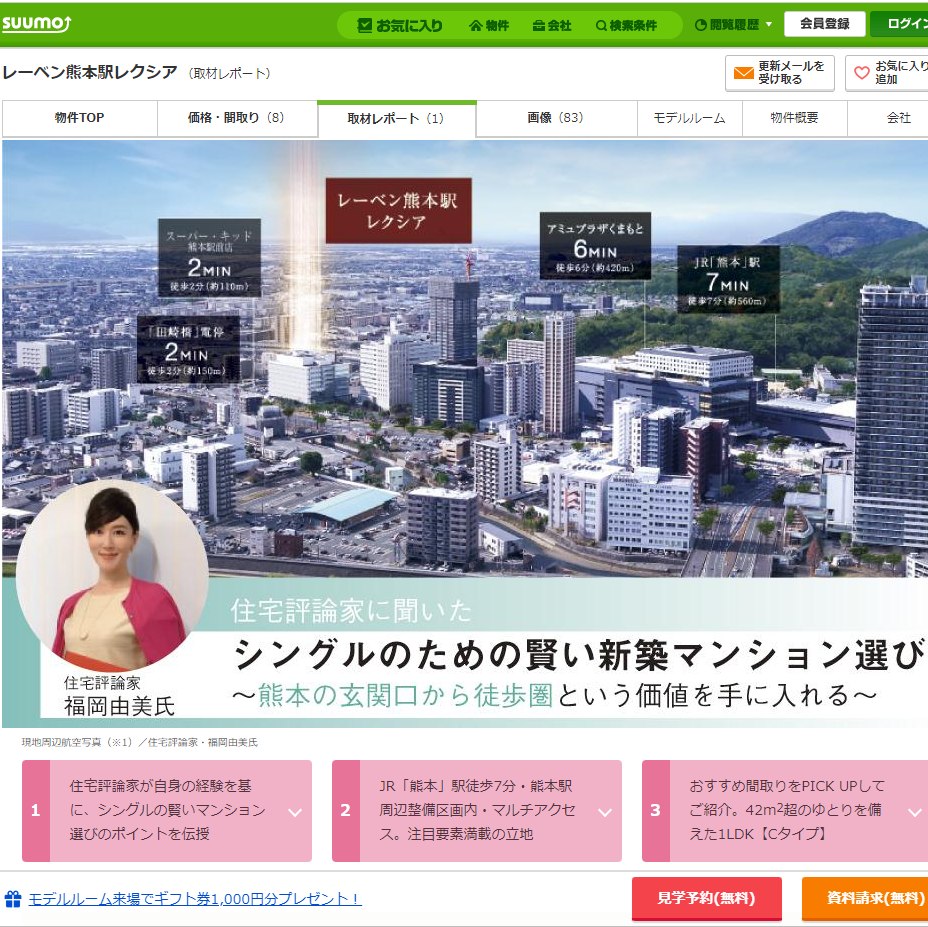This screenshot has width=928, height=927.
Task: Click the レーベン熊本駅レクシア red label on image
Action: pyautogui.click(x=398, y=211)
